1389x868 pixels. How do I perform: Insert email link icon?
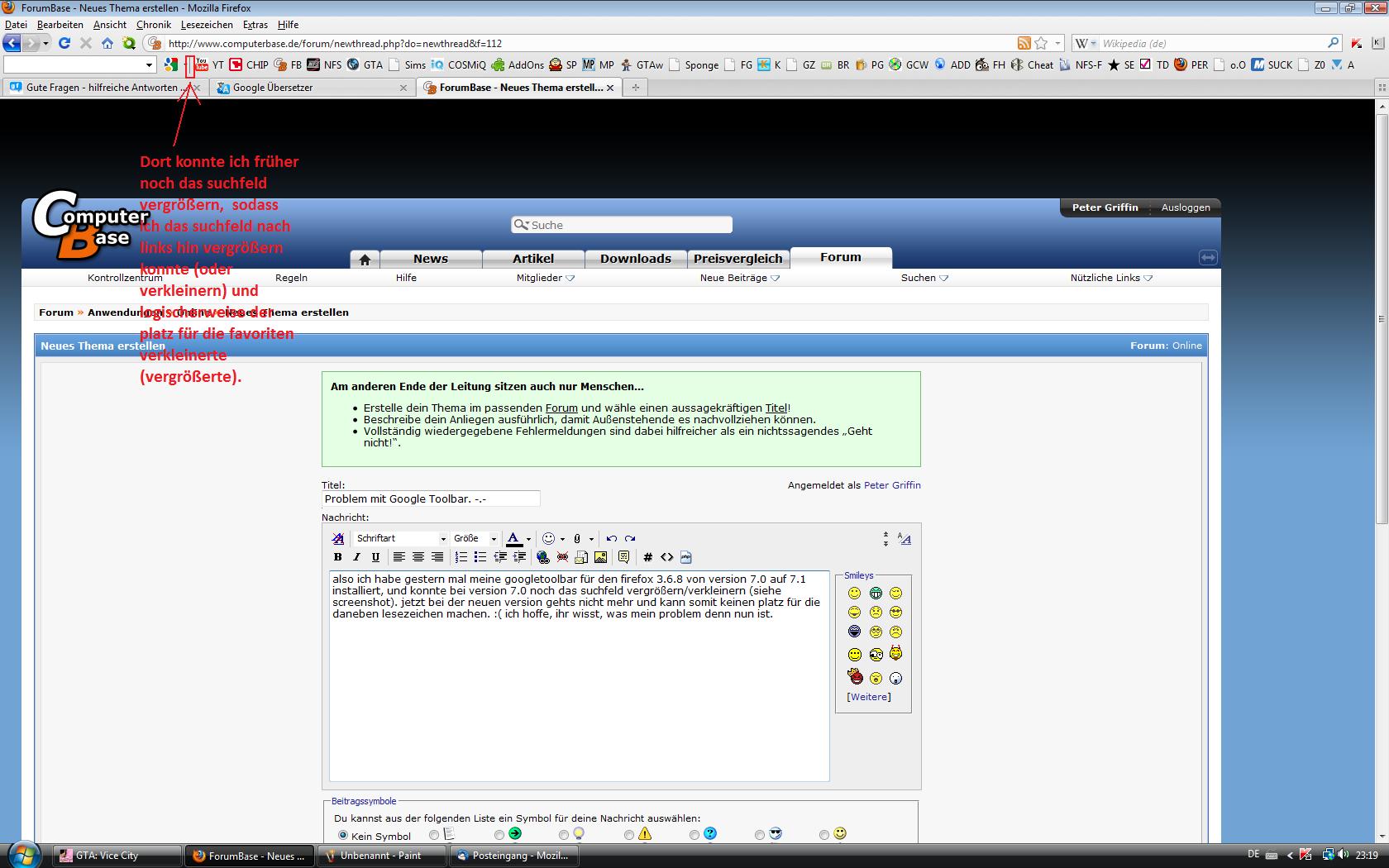pos(581,557)
